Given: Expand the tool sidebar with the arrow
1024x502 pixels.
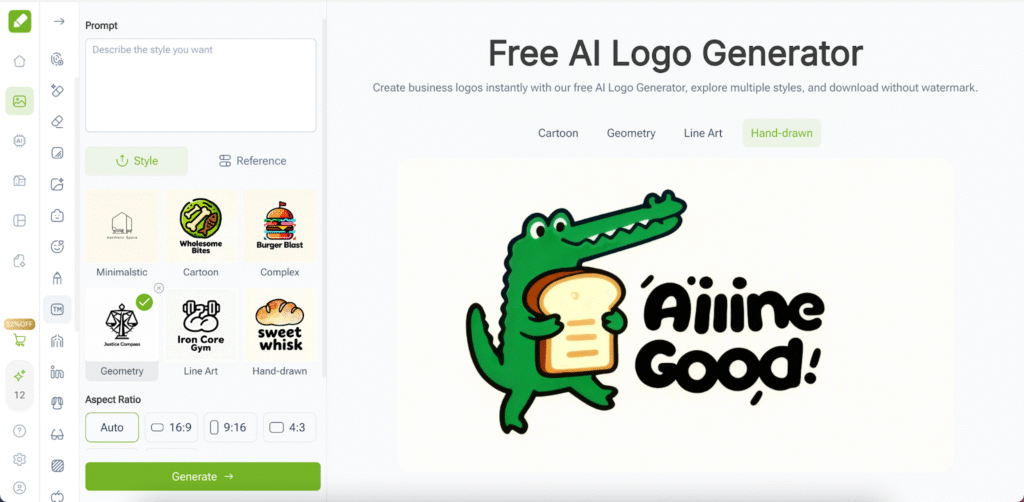Looking at the screenshot, I should [x=59, y=22].
